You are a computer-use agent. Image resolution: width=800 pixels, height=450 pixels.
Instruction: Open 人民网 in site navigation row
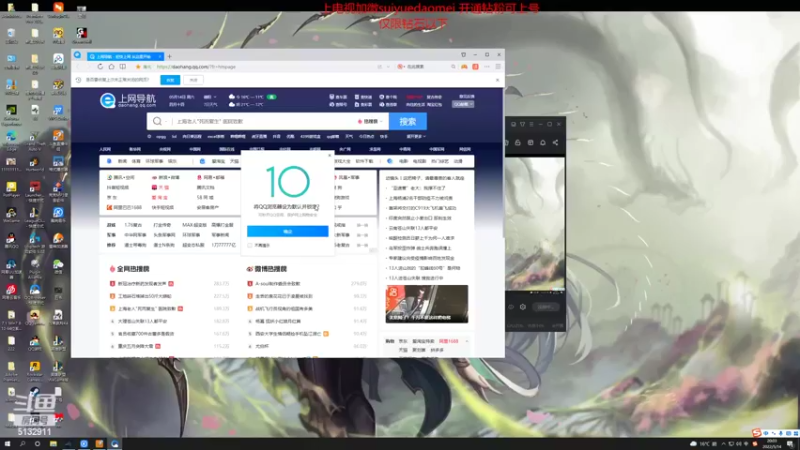point(105,149)
